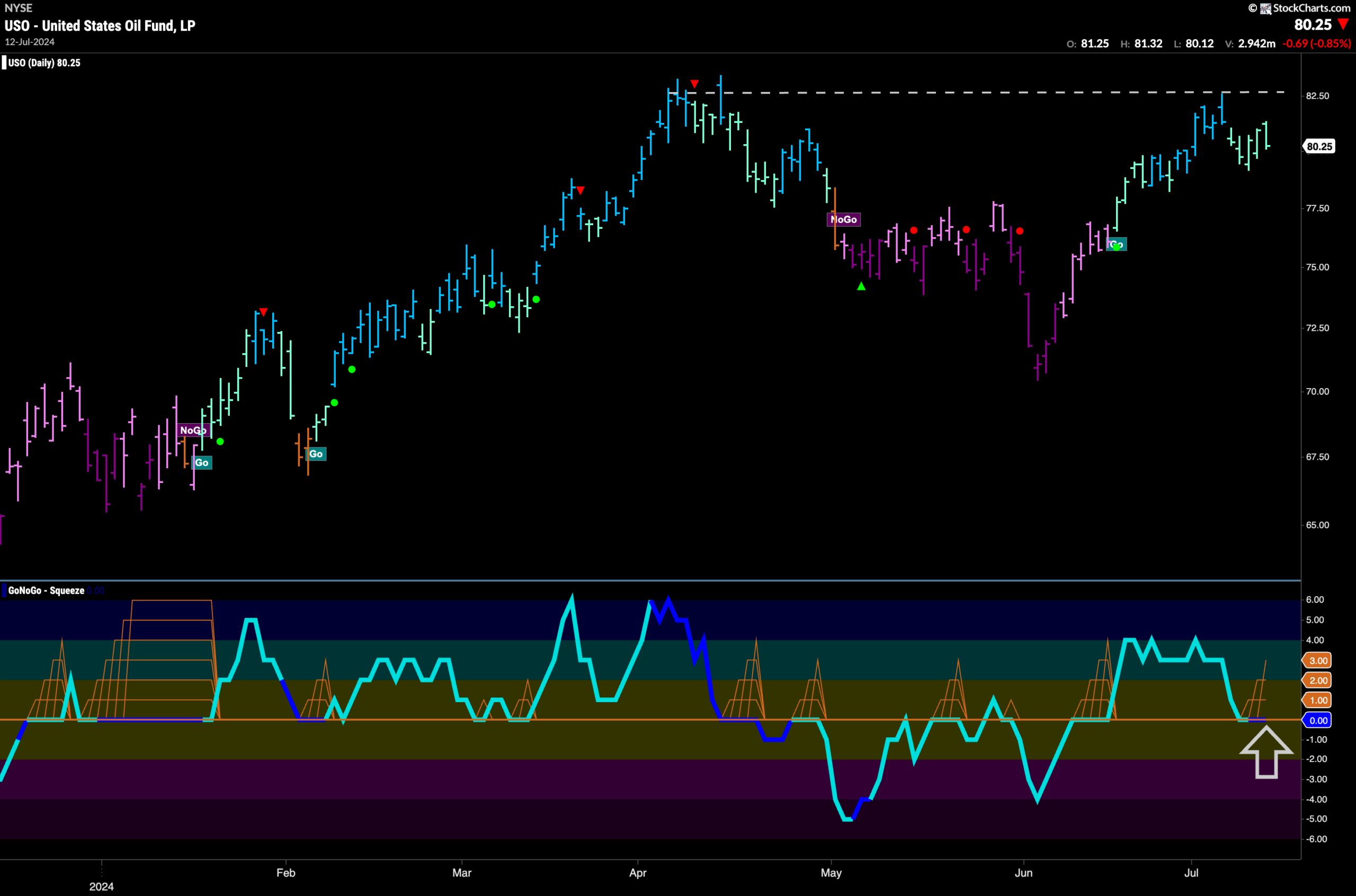Select the June Go signal label
The height and width of the screenshot is (896, 1356).
1117,245
